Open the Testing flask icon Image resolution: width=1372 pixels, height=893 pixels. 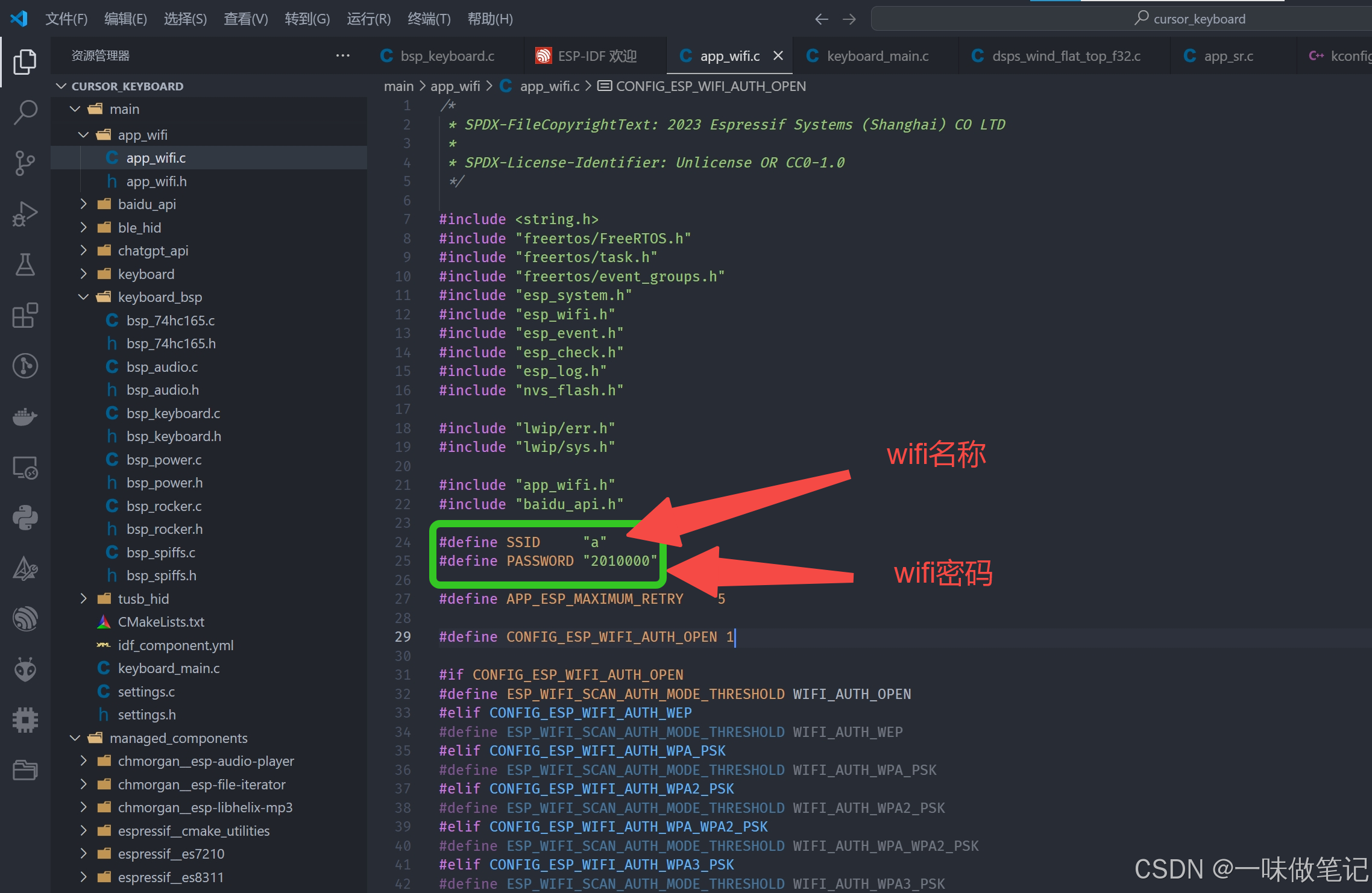25,265
